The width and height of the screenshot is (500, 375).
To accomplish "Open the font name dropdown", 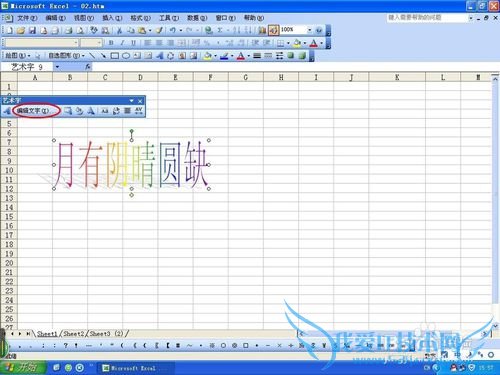I will click(x=76, y=43).
